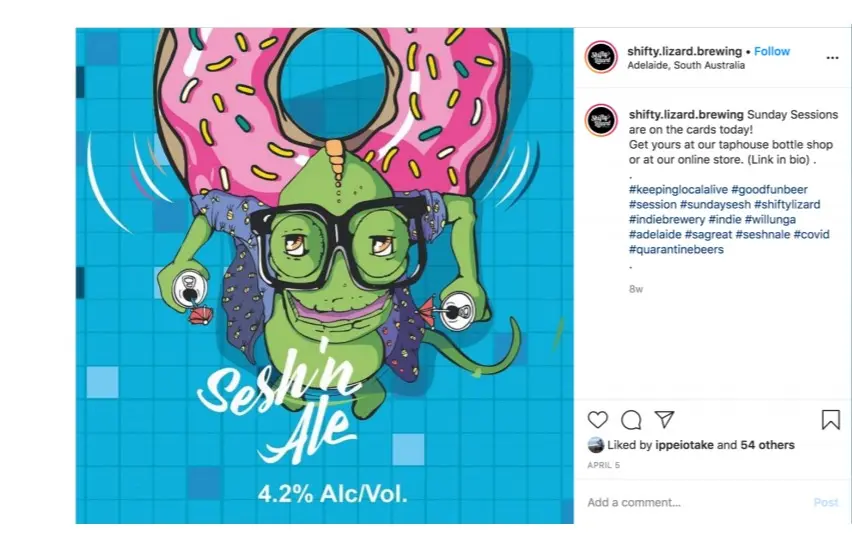
Task: Click the Sesh'n Ale post image
Action: [x=324, y=275]
